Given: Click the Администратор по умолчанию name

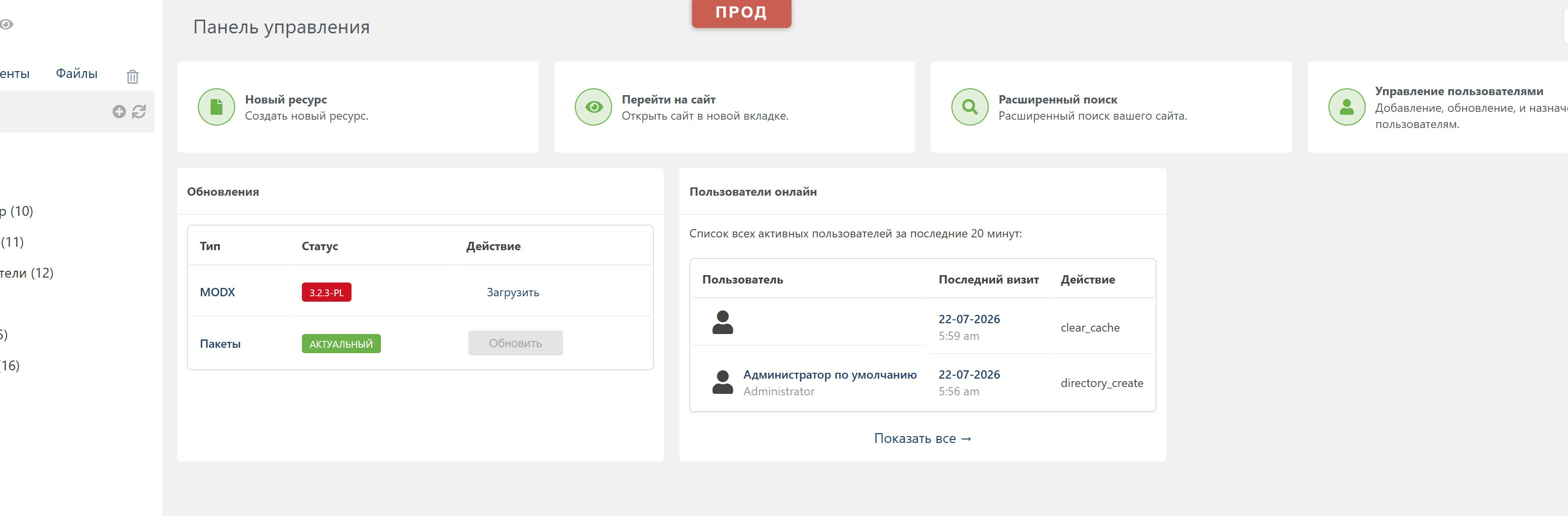Looking at the screenshot, I should 830,375.
